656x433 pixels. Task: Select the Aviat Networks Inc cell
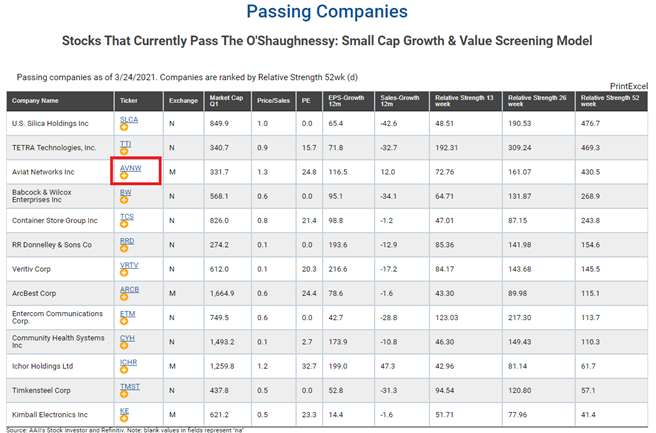60,172
